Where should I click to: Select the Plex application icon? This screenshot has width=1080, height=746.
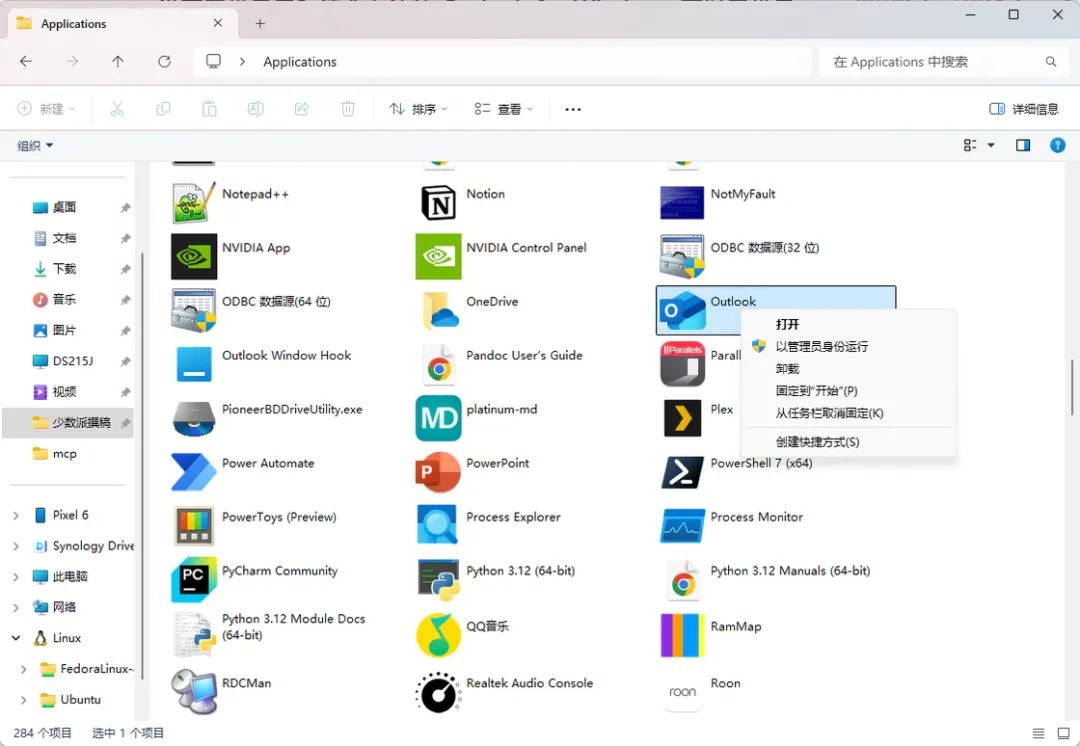tap(682, 418)
